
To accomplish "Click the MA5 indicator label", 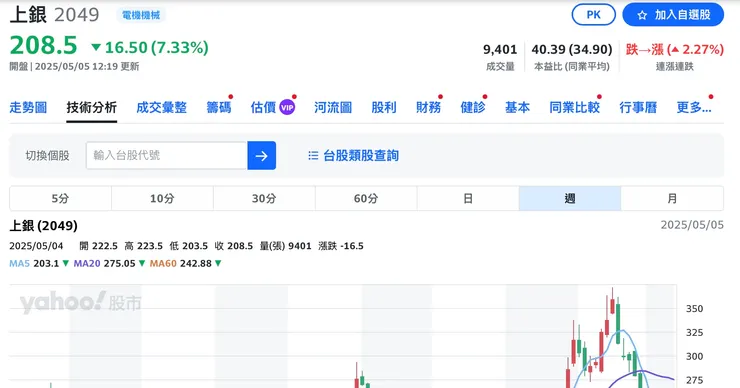I will (x=19, y=263).
